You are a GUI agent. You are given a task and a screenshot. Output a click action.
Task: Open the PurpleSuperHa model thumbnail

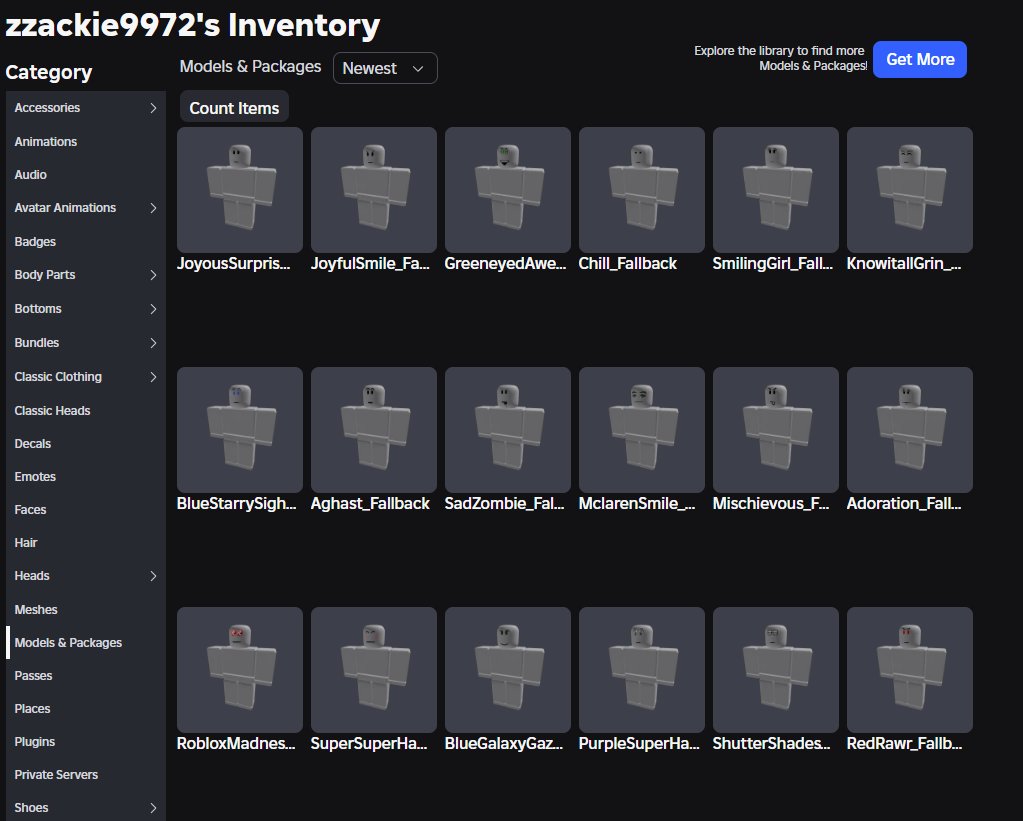(641, 670)
